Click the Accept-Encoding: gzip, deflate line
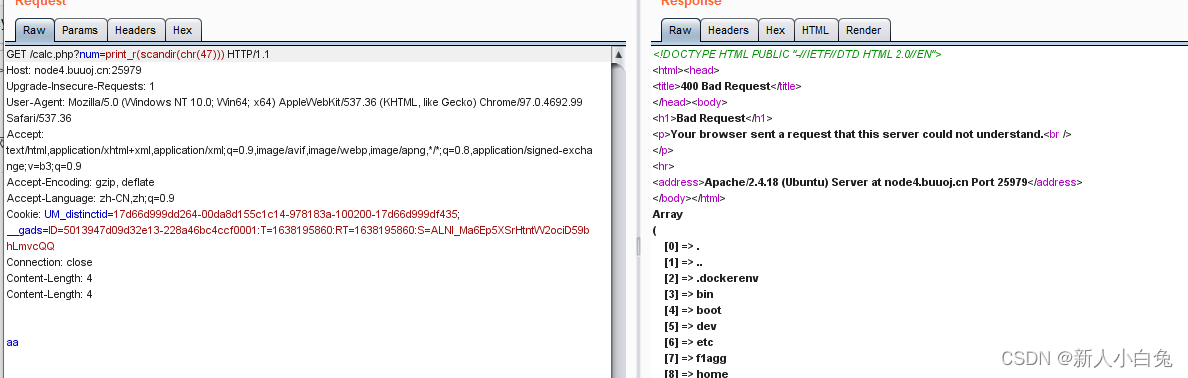The image size is (1188, 378). 80,182
